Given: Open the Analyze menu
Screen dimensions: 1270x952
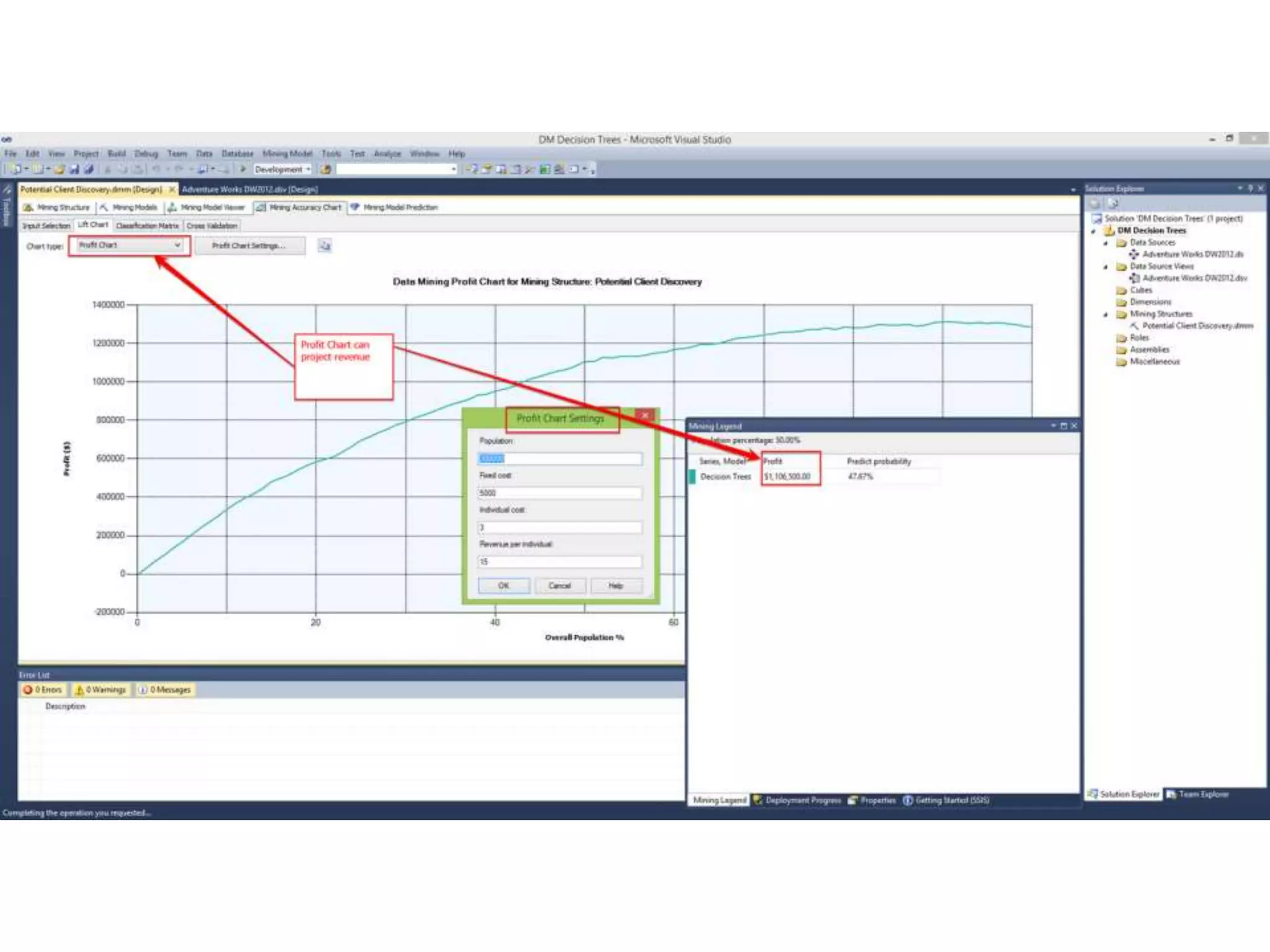Looking at the screenshot, I should pos(387,153).
